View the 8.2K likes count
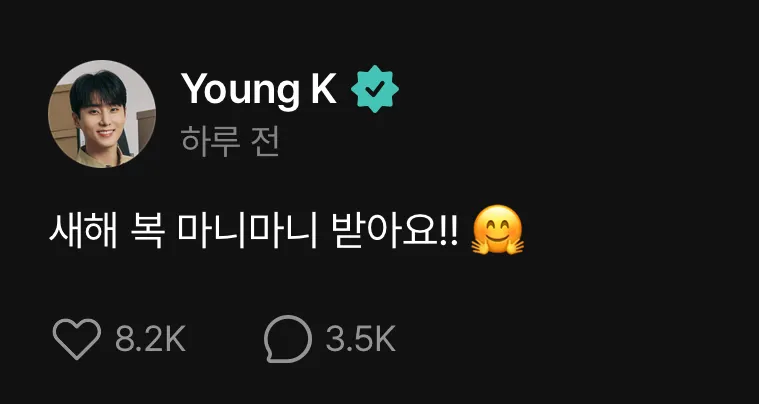 (x=151, y=339)
